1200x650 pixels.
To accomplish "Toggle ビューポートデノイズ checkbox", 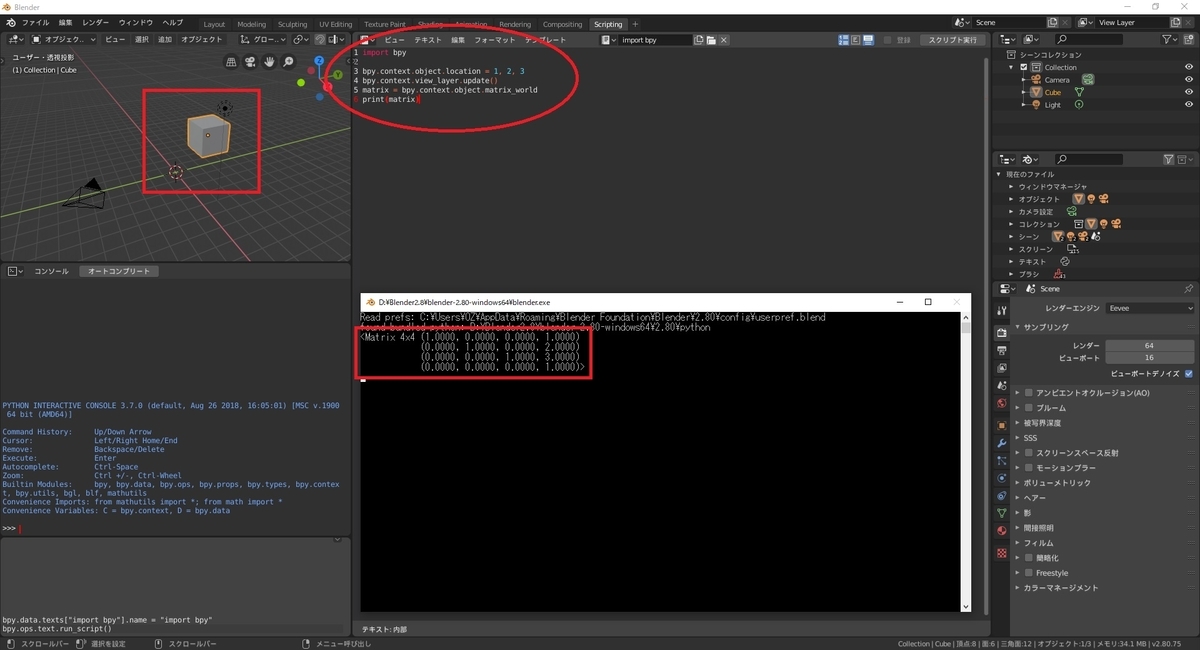I will 1189,373.
